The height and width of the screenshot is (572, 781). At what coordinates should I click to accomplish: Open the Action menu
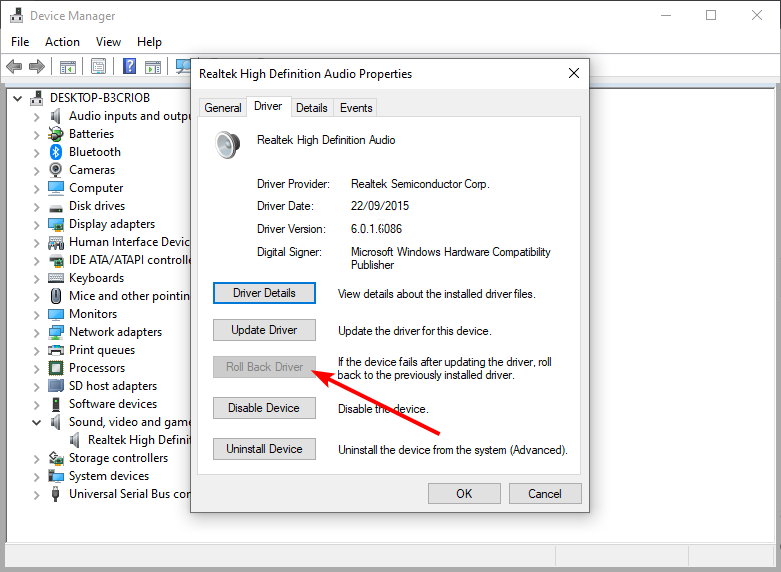tap(62, 42)
